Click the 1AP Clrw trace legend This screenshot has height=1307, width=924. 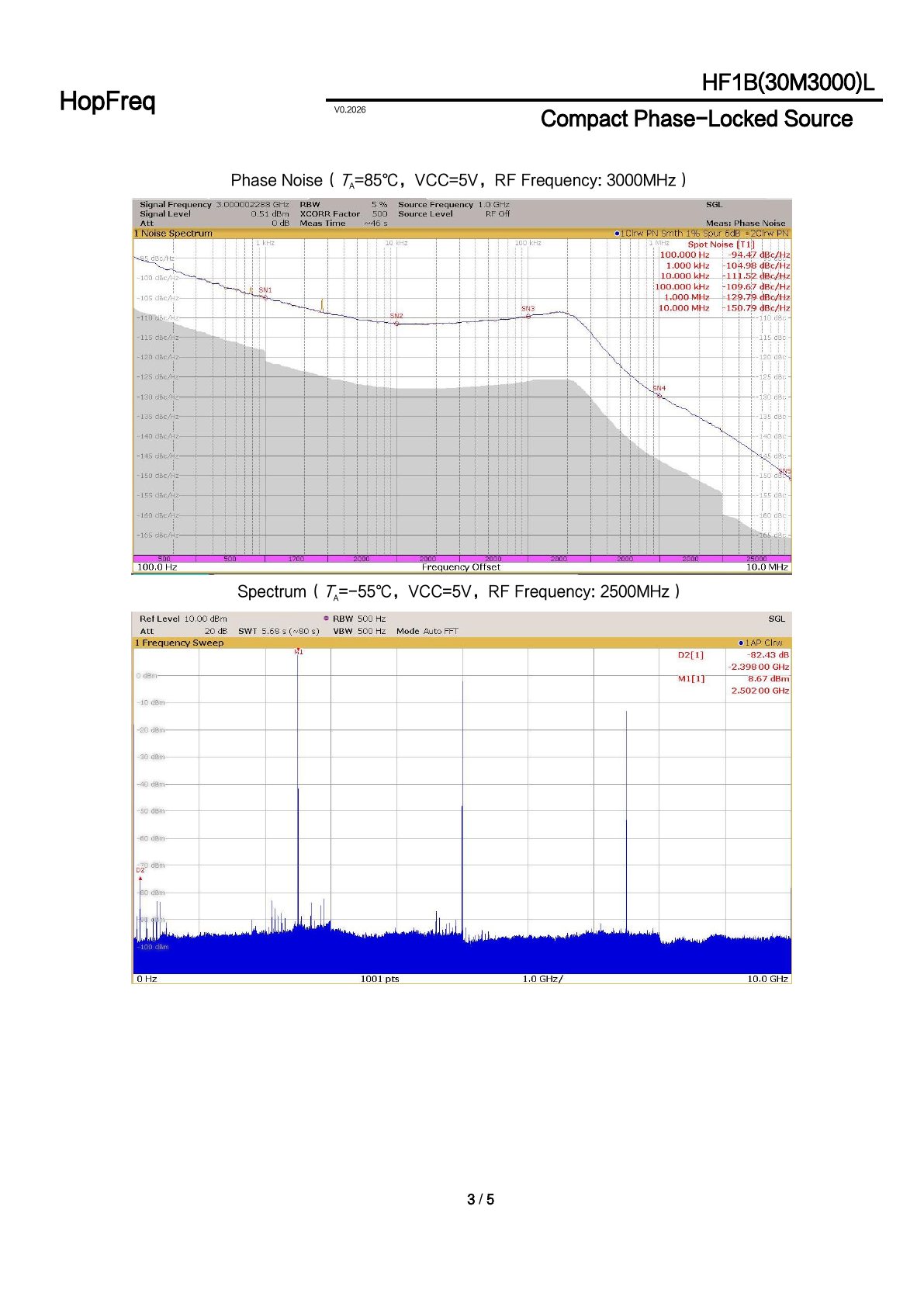(761, 643)
